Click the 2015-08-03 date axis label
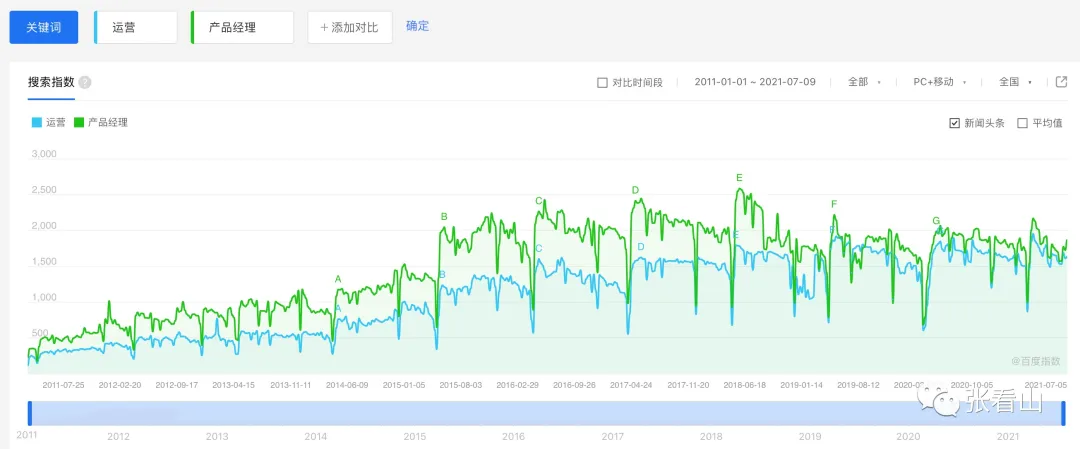This screenshot has height=449, width=1080. 461,385
